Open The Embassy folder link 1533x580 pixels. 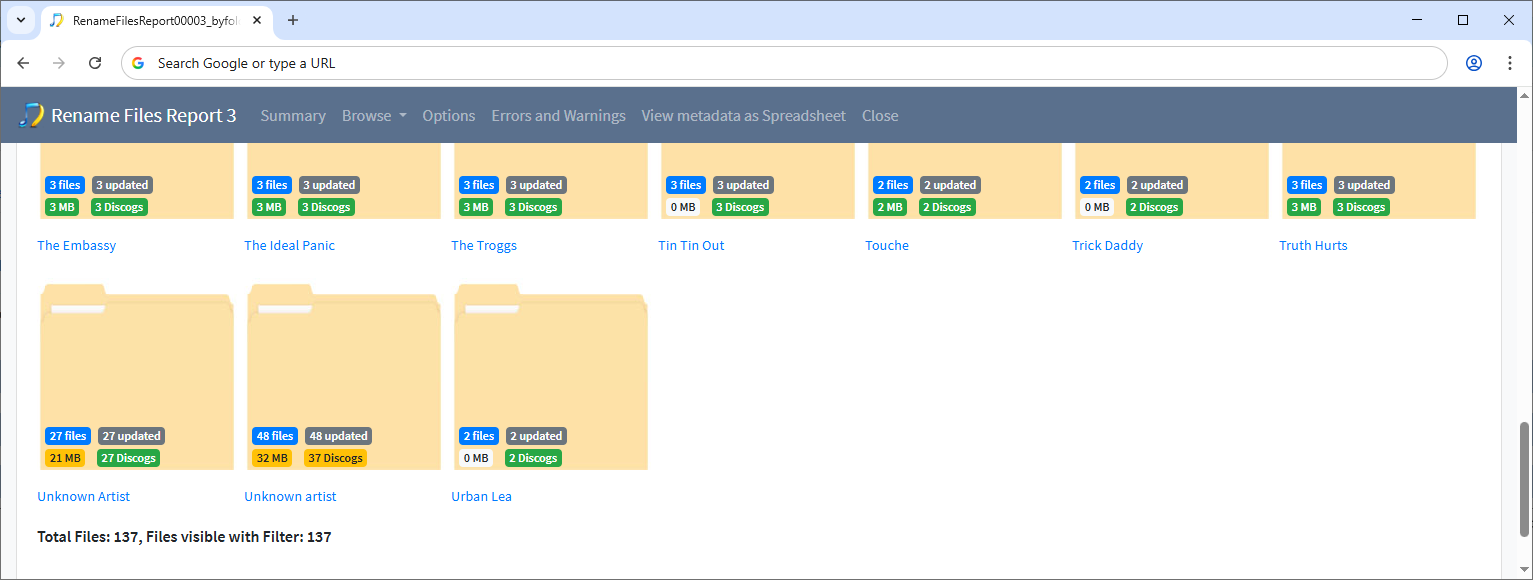tap(77, 245)
